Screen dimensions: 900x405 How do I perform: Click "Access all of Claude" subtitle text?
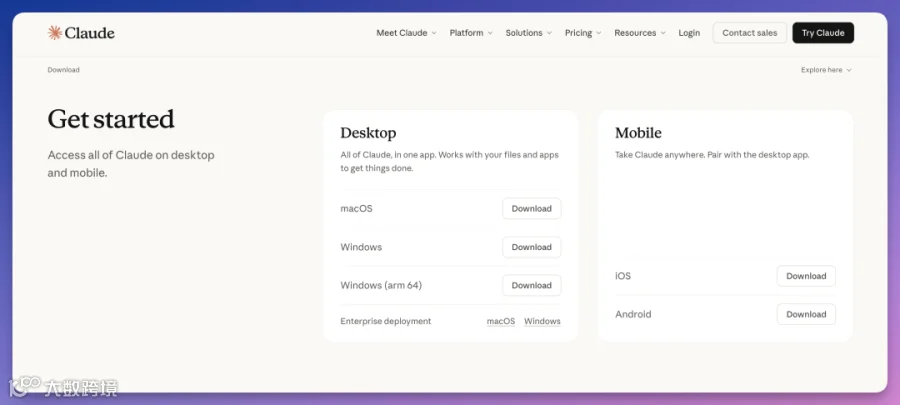[x=131, y=163]
